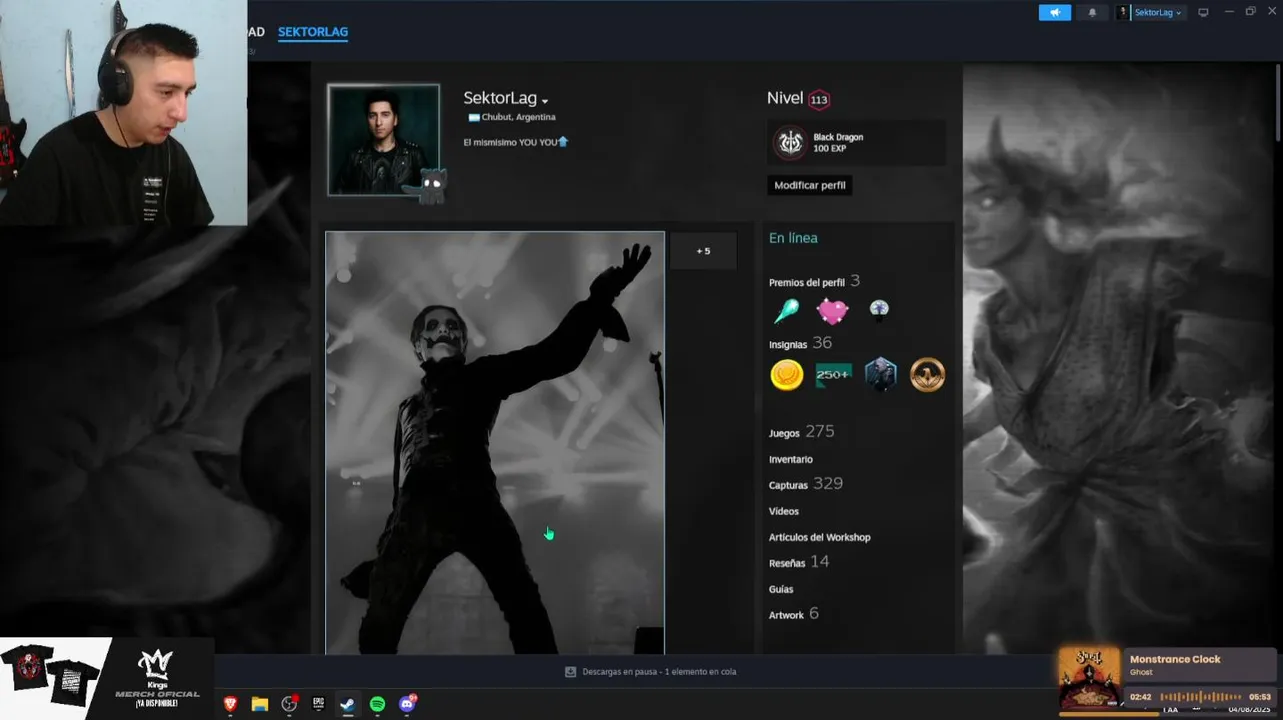Click the 250+ games badge
The height and width of the screenshot is (720, 1283).
point(833,375)
